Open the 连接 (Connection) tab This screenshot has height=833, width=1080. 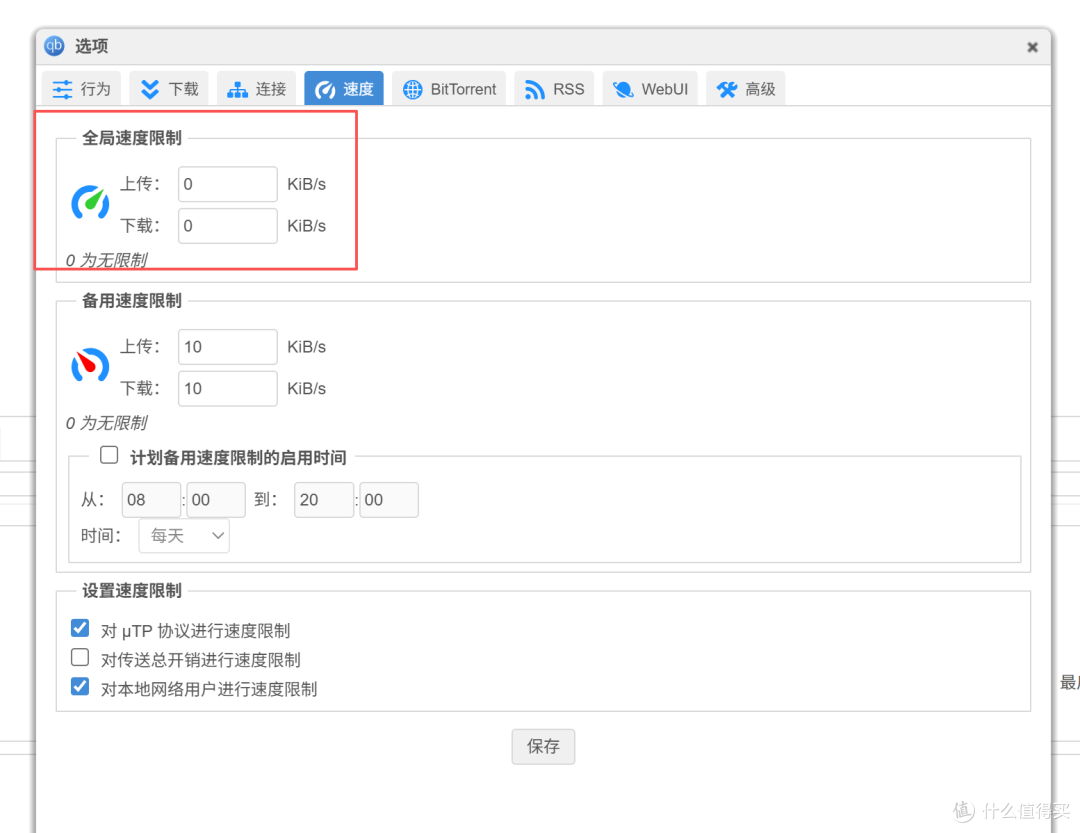pos(257,89)
